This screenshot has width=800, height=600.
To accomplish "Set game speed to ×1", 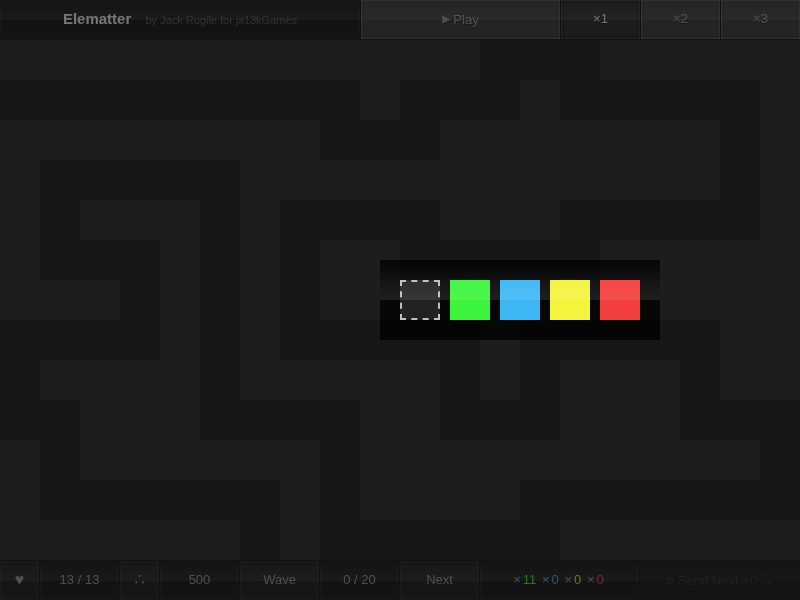I will click(x=601, y=19).
